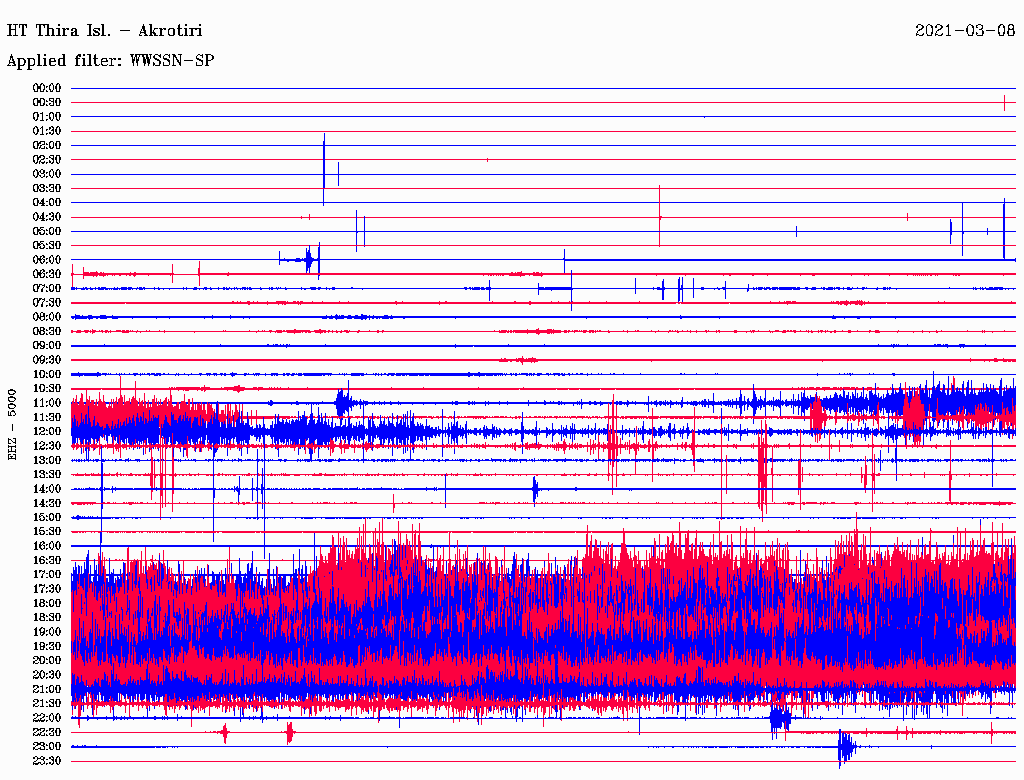Screen dimensions: 1024x780
Task: Click the red spike at the end of the 00:30 trace
Action: click(x=1004, y=103)
